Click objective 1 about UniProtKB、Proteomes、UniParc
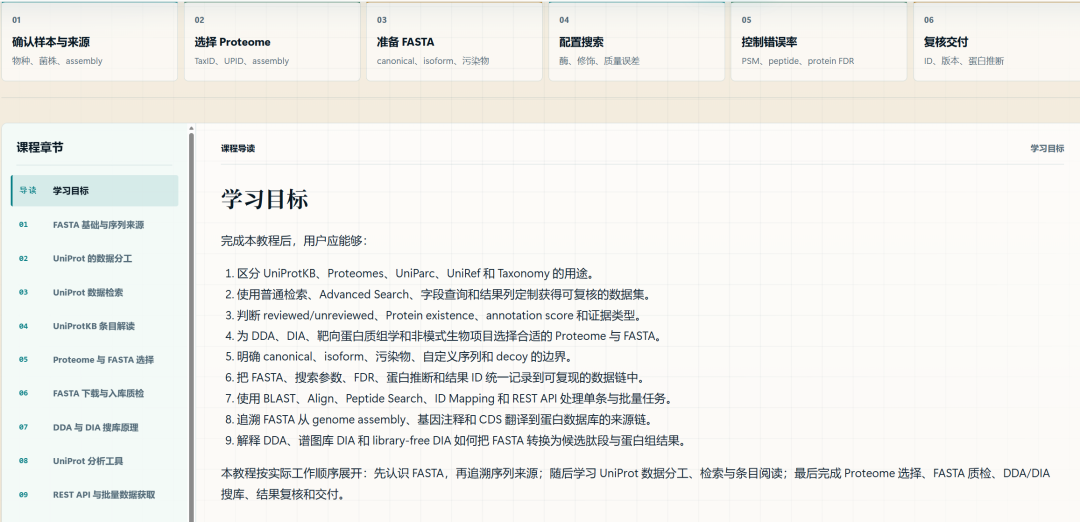The height and width of the screenshot is (522, 1080). (x=410, y=273)
